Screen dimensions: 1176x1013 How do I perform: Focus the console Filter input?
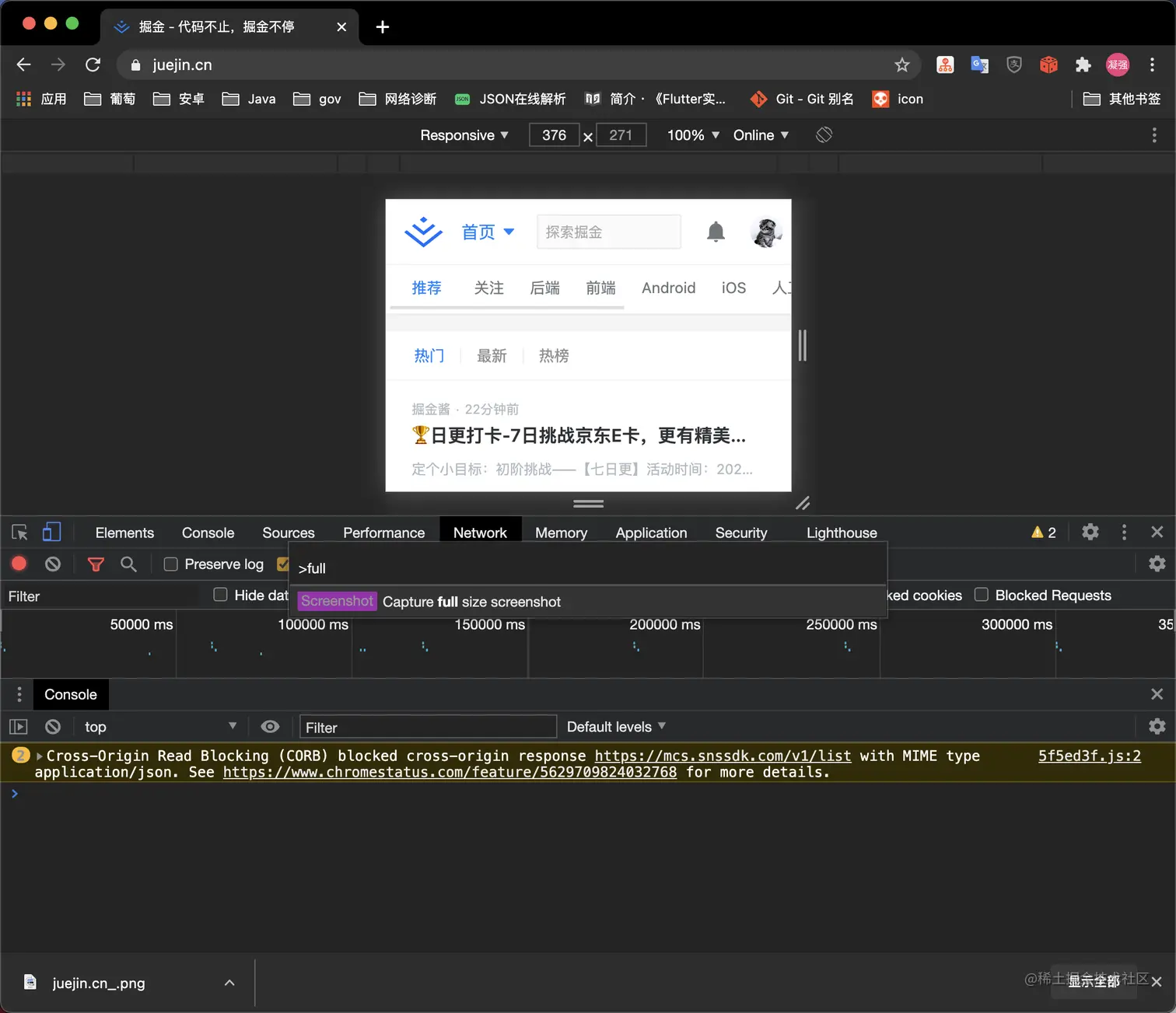(429, 727)
